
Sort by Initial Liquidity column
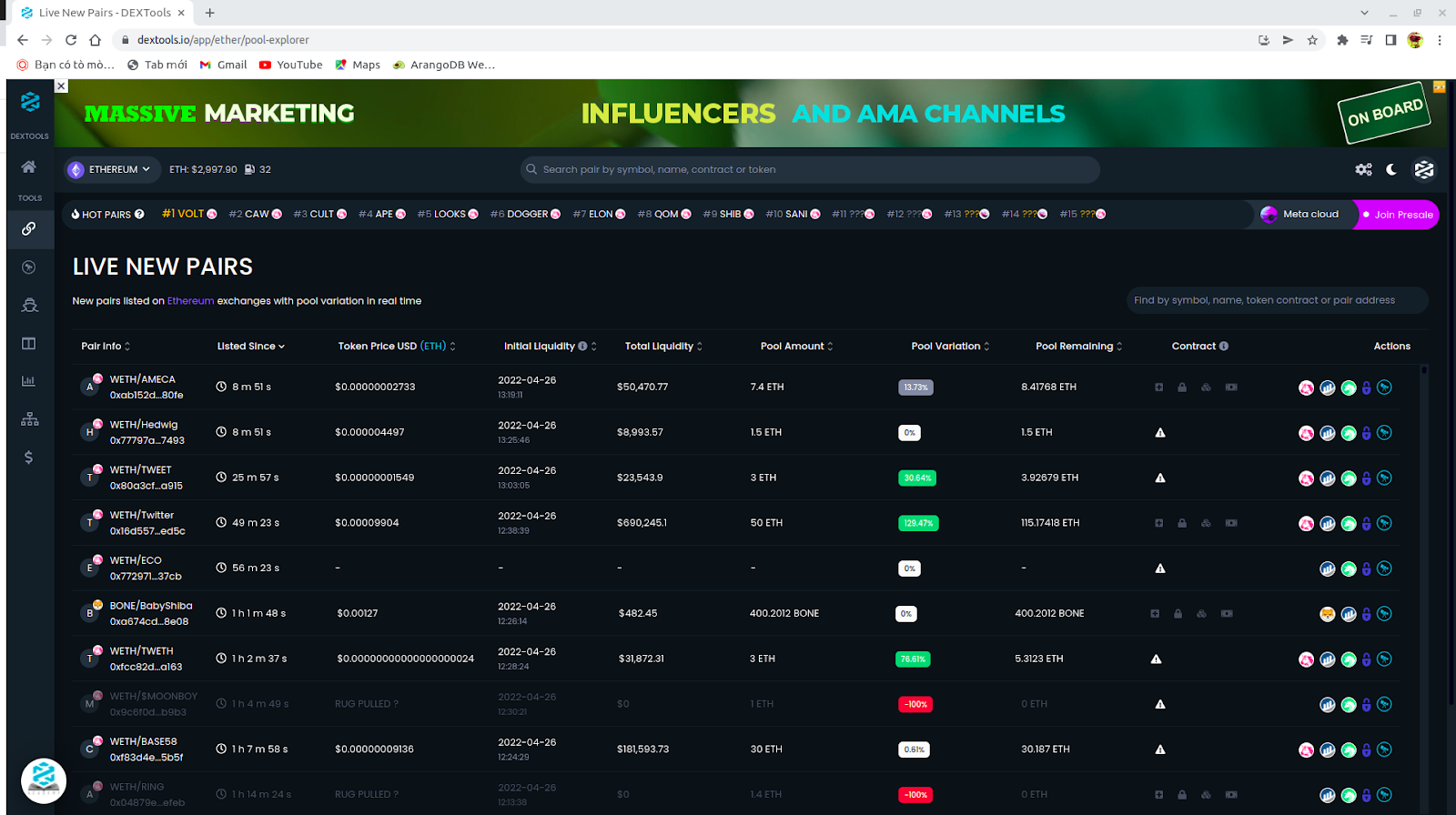click(x=551, y=346)
